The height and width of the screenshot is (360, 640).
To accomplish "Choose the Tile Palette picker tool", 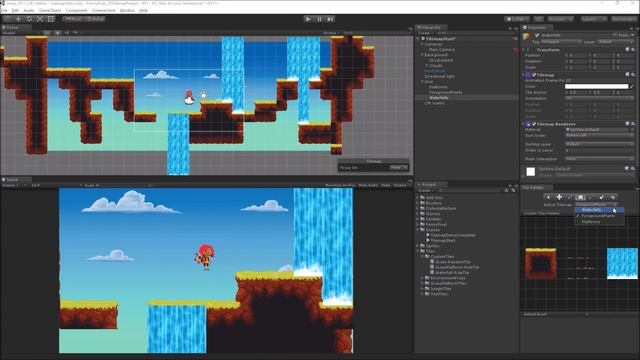I will tap(591, 197).
